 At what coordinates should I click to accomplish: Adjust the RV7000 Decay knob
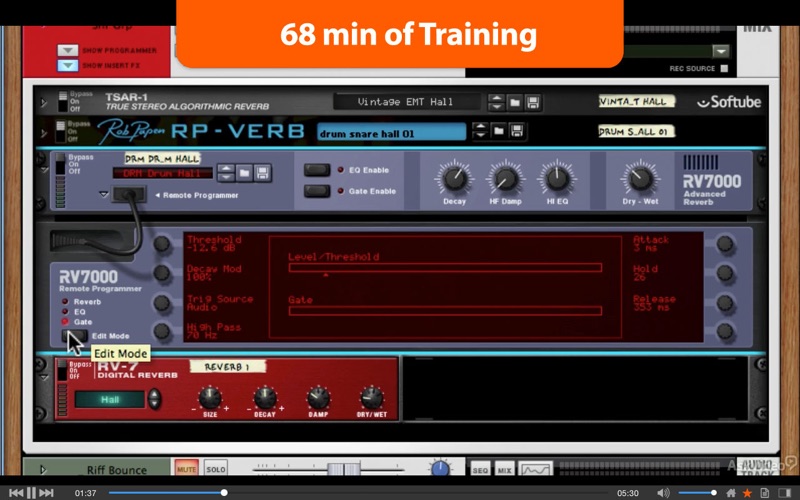click(454, 179)
